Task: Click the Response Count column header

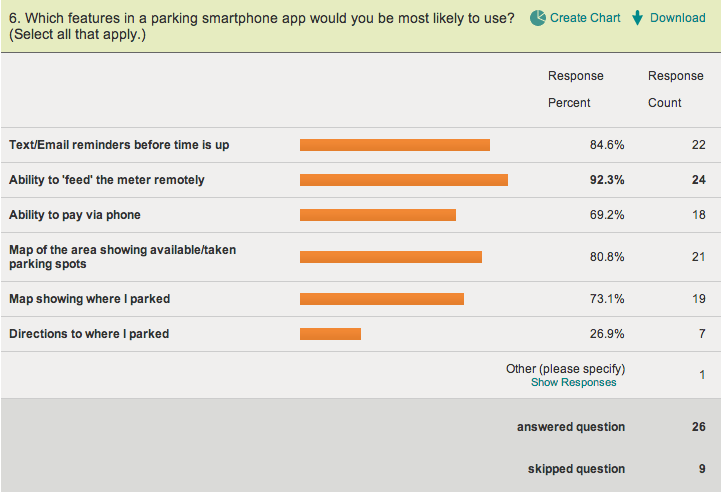Action: (675, 89)
